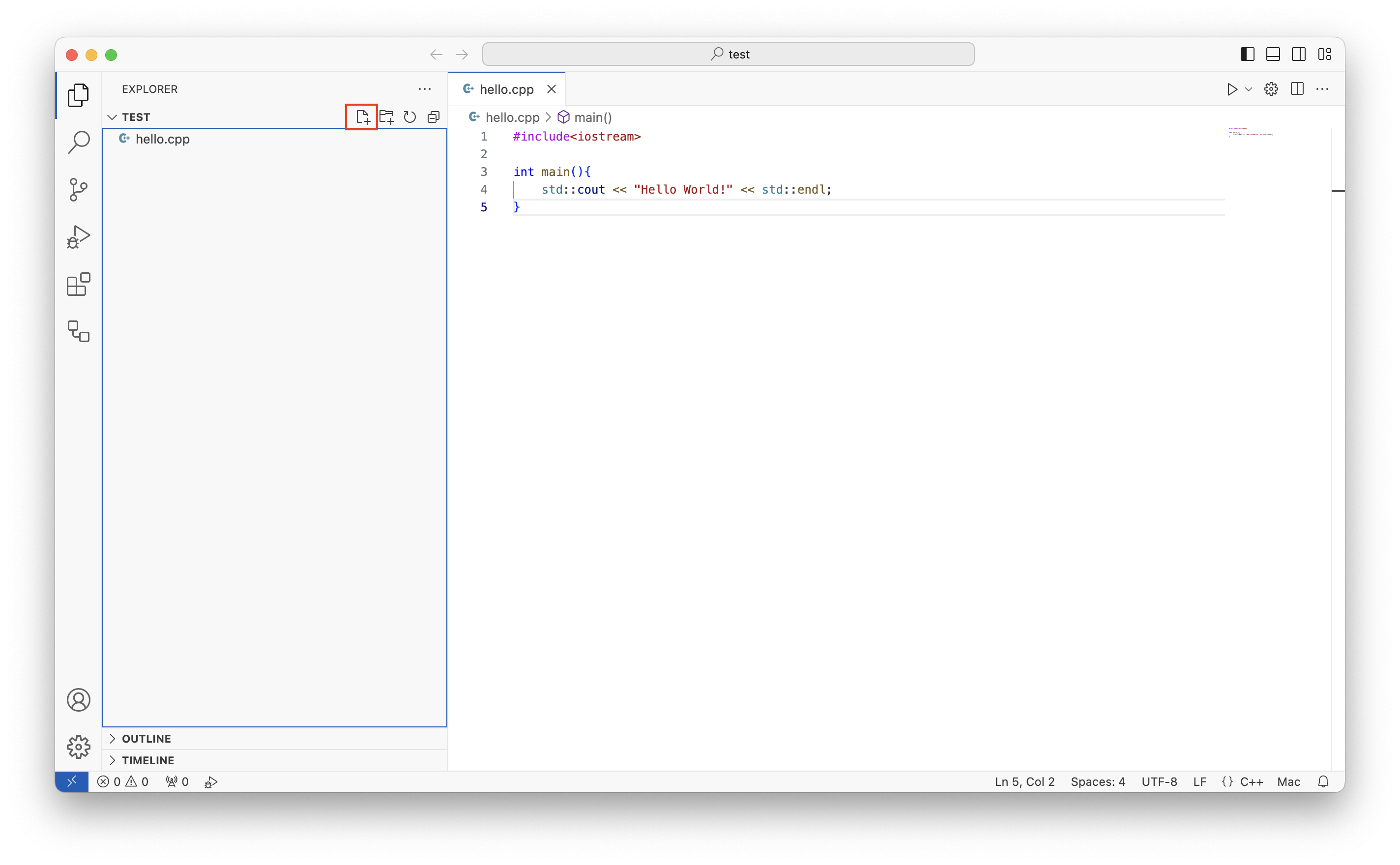The width and height of the screenshot is (1400, 865).
Task: Expand the TIMELINE section
Action: point(275,760)
